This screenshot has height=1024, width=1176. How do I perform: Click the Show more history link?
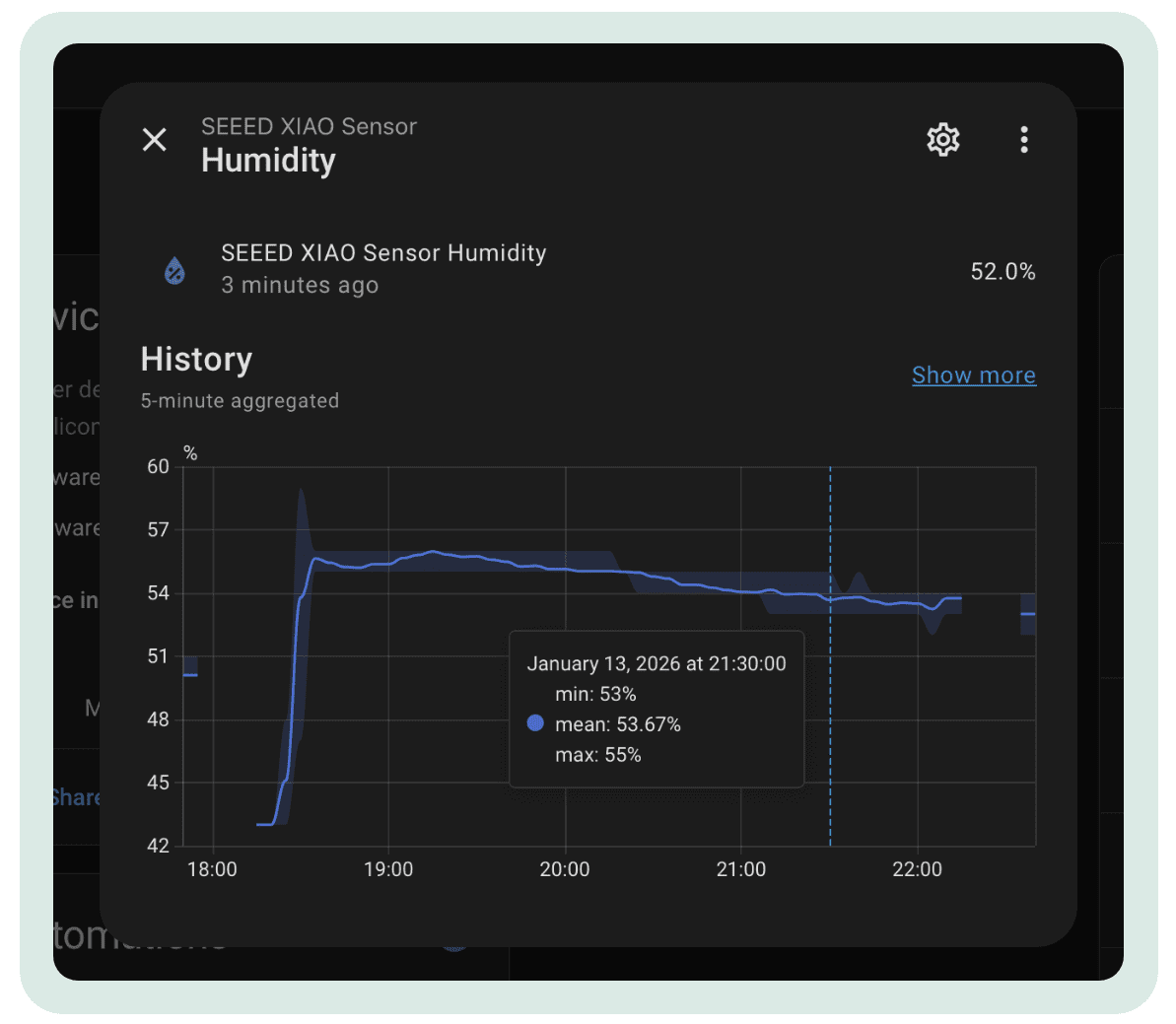click(x=973, y=375)
